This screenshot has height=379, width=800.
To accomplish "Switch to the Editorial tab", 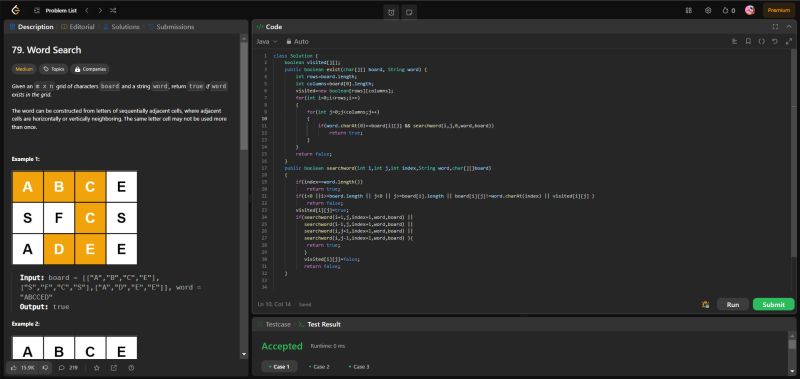I will click(78, 27).
